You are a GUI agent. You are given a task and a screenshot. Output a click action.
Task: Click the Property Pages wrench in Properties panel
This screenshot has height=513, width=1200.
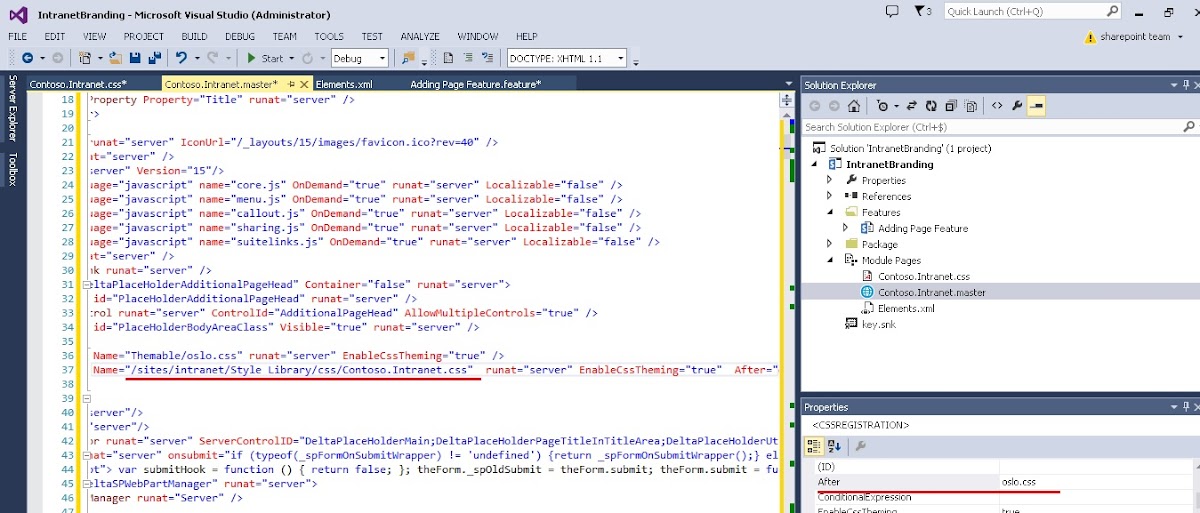point(860,446)
